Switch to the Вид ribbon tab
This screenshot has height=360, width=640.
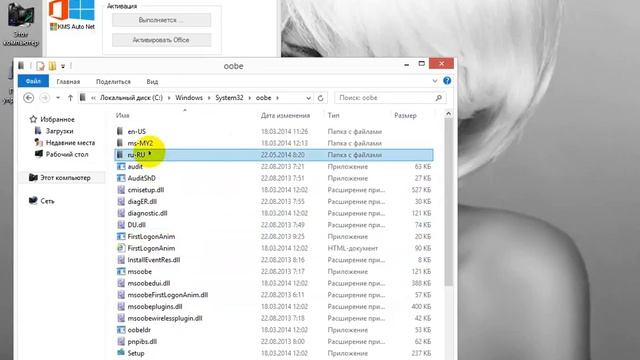click(x=152, y=82)
